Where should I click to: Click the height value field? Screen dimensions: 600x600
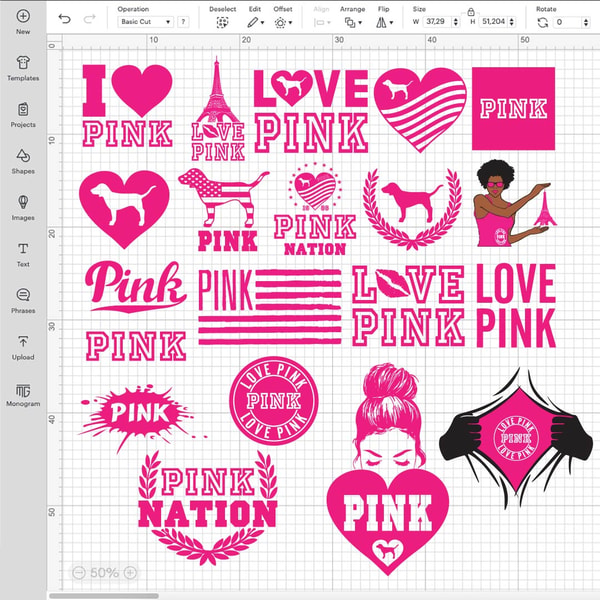493,22
